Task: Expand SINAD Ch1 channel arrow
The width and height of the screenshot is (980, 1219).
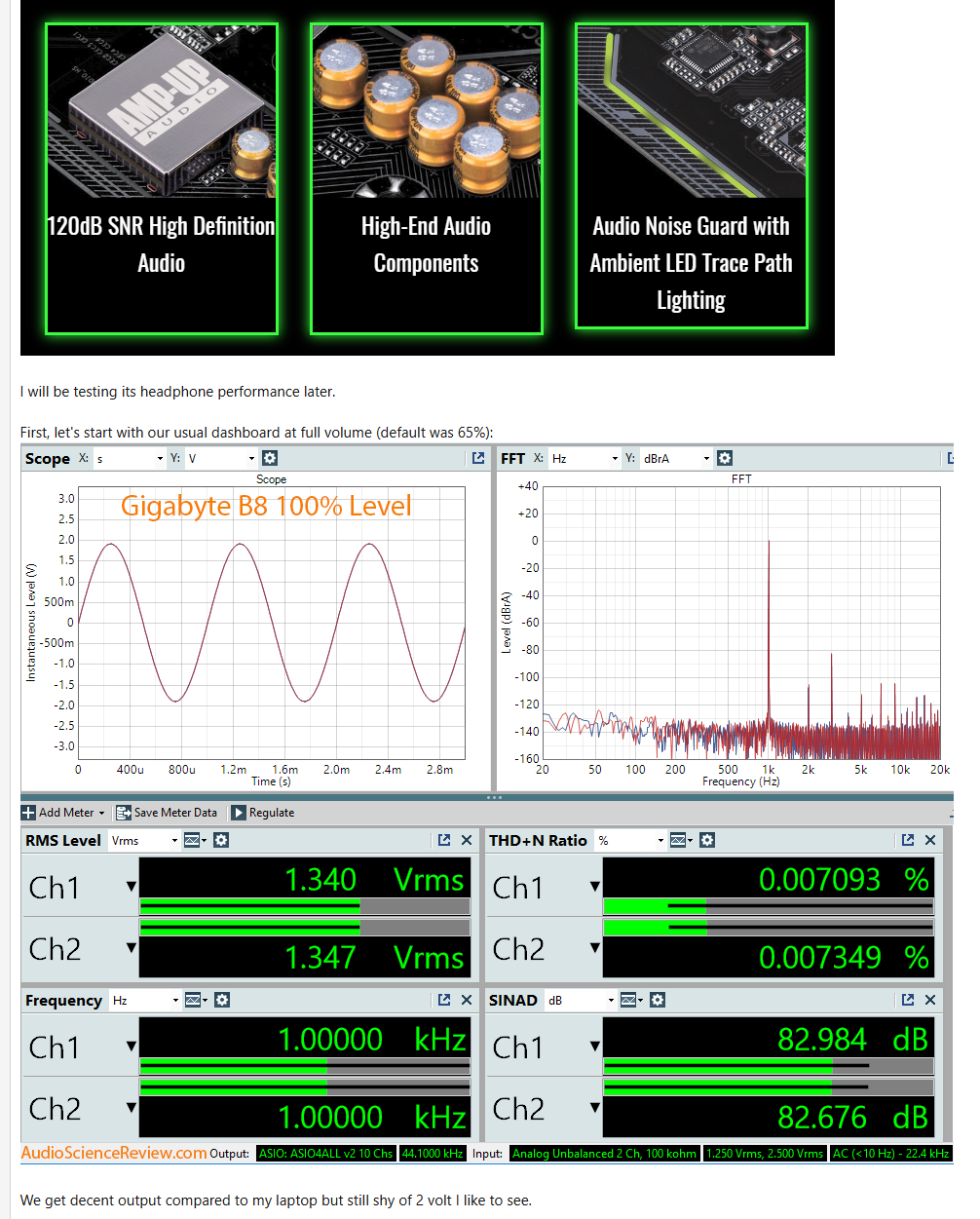Action: coord(594,1047)
